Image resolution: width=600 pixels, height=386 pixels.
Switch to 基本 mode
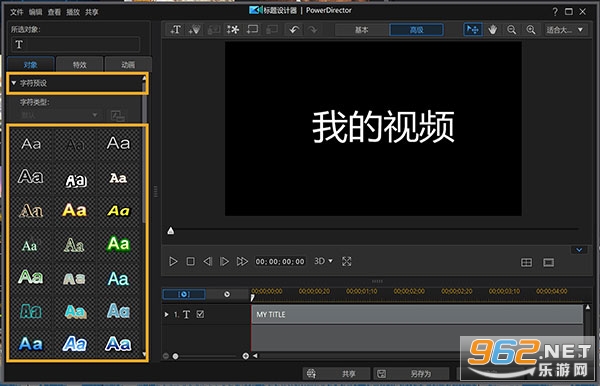click(x=362, y=30)
